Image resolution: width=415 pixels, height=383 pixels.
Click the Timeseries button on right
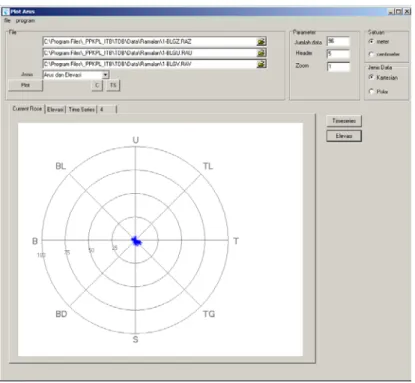click(x=344, y=121)
